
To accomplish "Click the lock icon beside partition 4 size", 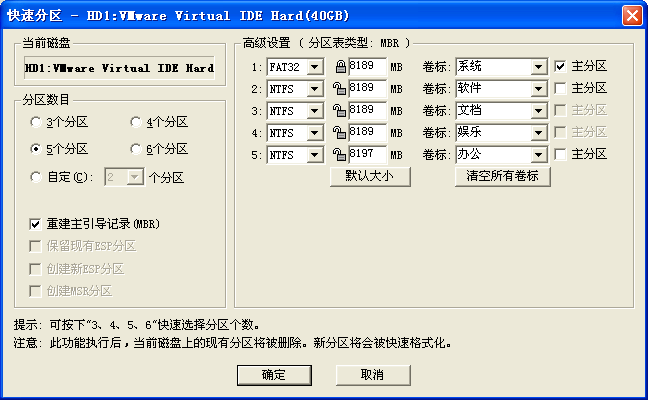I will (340, 132).
